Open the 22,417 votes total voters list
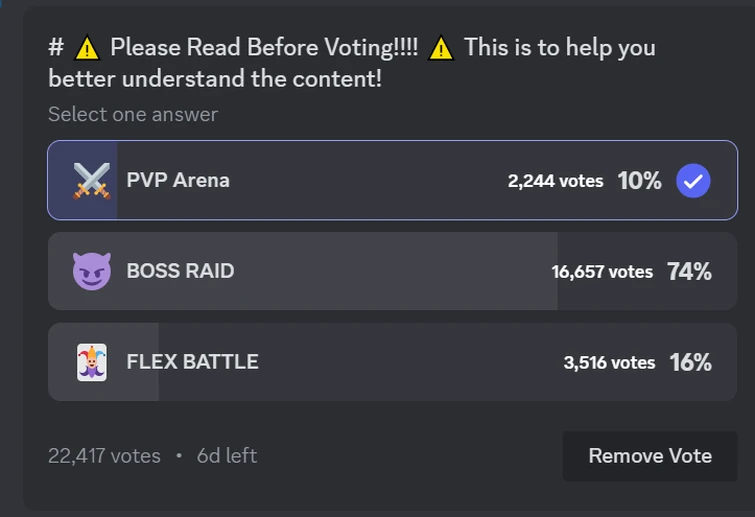The width and height of the screenshot is (755, 517). pos(104,456)
